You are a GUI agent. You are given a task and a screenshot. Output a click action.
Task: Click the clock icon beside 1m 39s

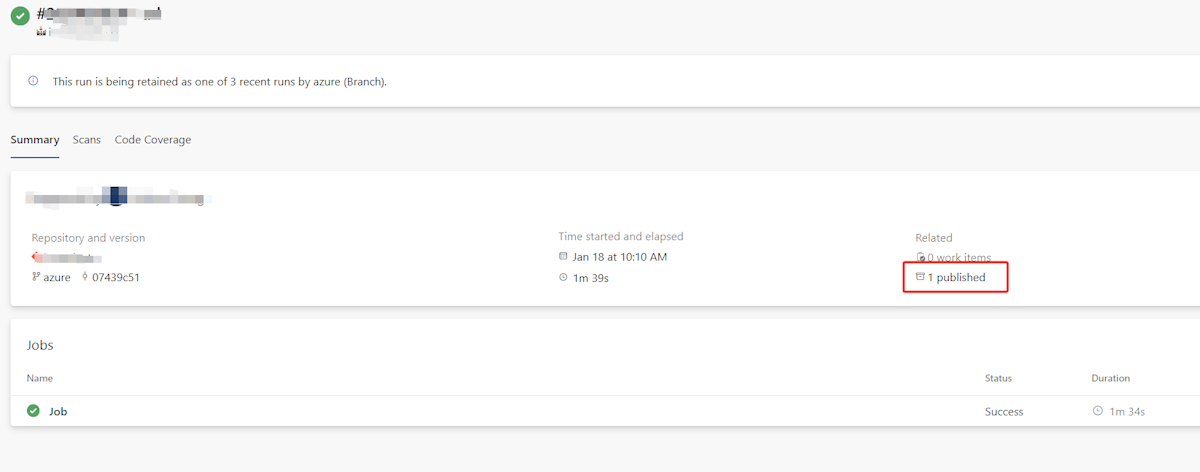point(563,277)
